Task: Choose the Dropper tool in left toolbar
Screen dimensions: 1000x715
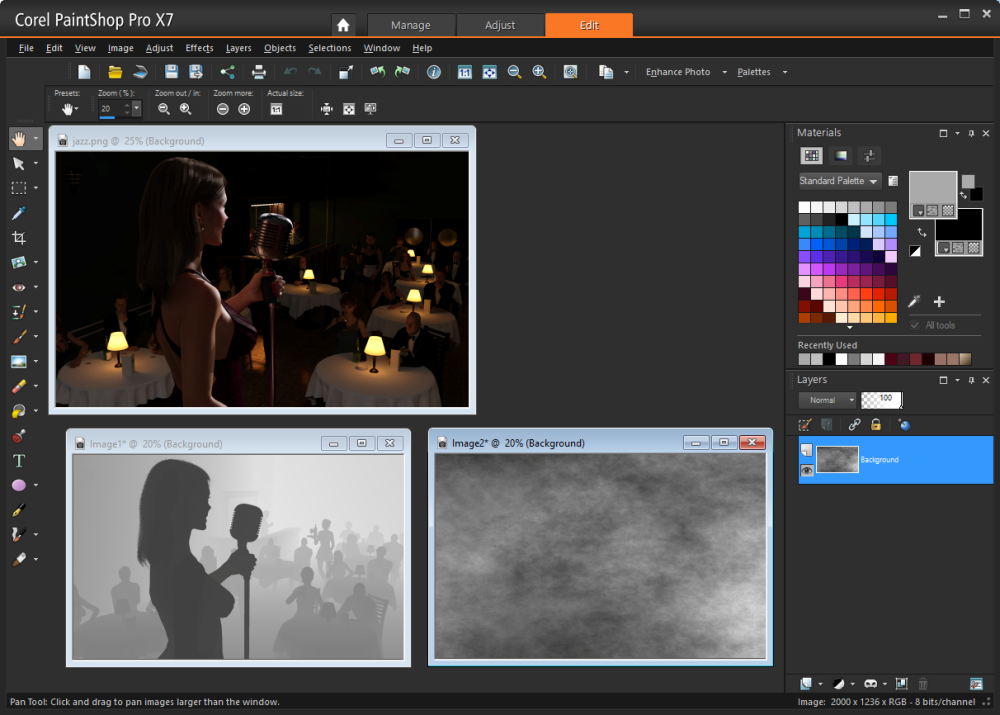Action: click(x=19, y=213)
